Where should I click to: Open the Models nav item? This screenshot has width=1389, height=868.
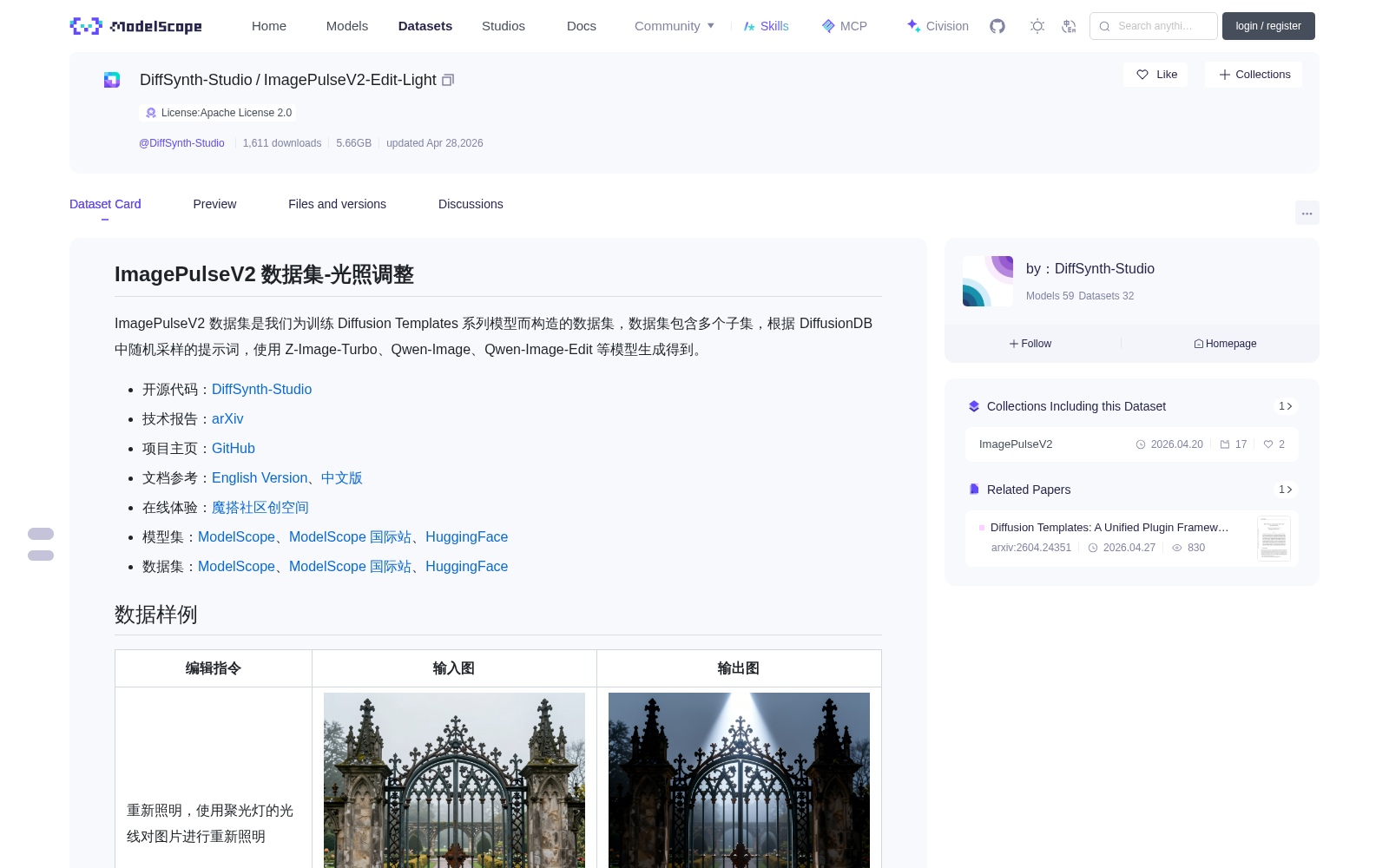pos(347,26)
